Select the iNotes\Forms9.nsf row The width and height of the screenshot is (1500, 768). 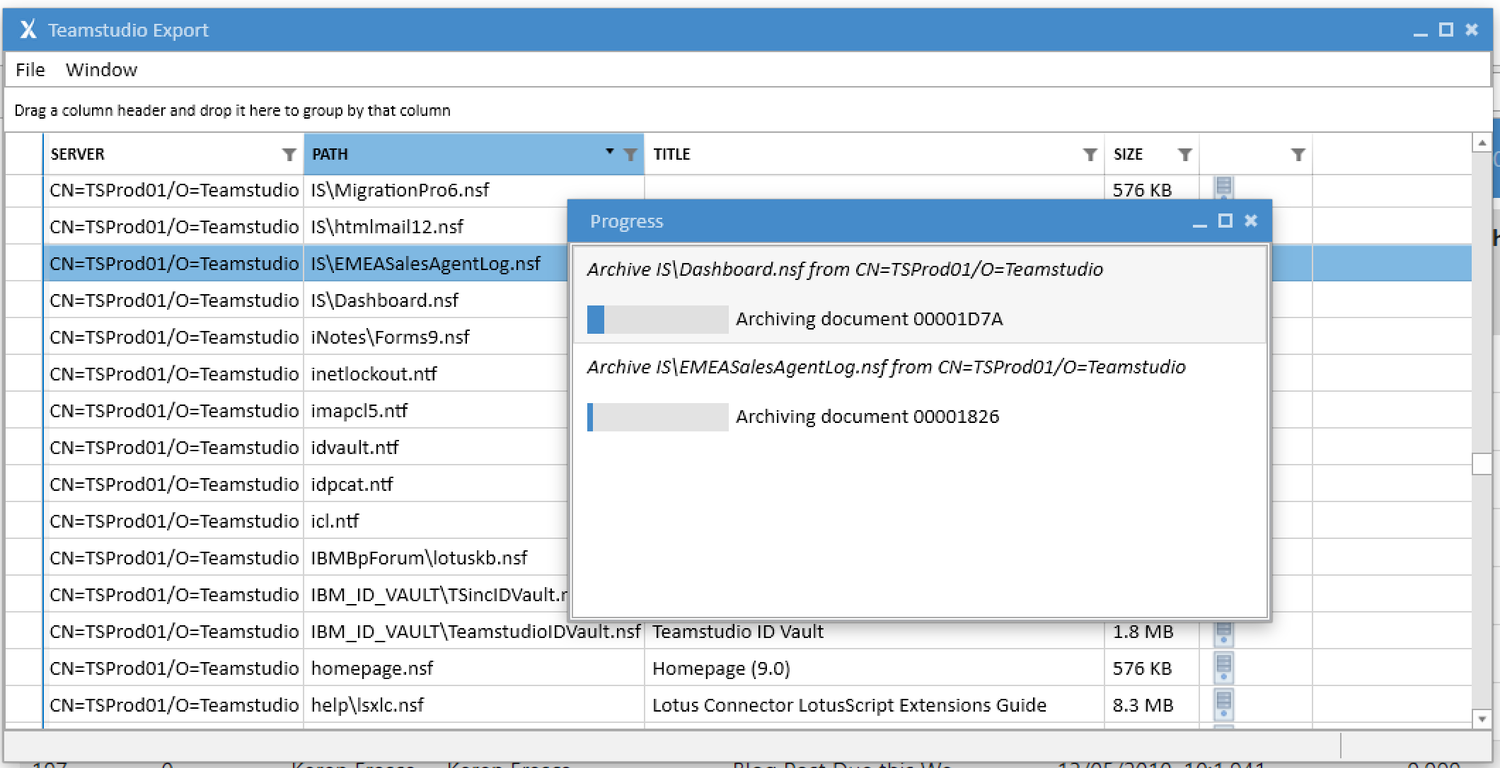390,337
